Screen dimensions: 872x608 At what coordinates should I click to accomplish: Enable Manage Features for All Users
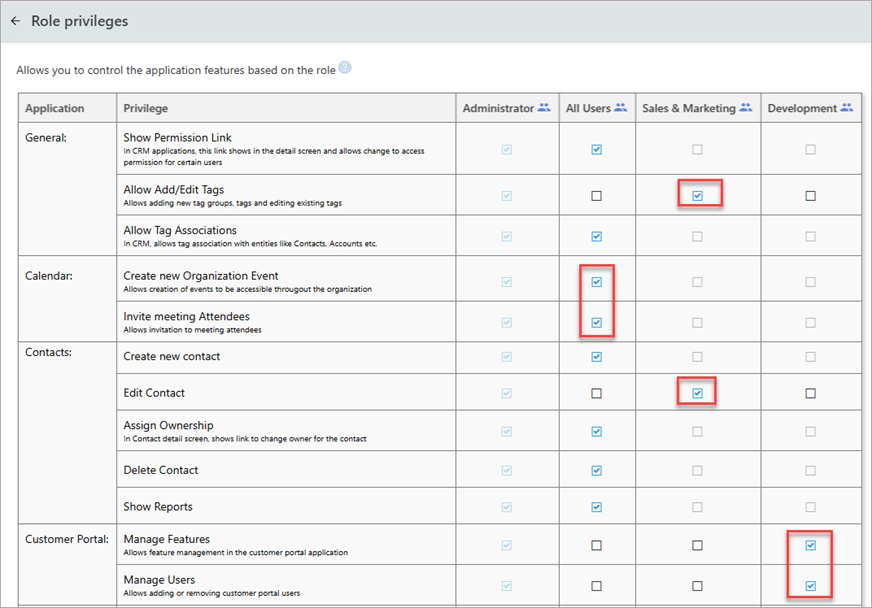597,545
